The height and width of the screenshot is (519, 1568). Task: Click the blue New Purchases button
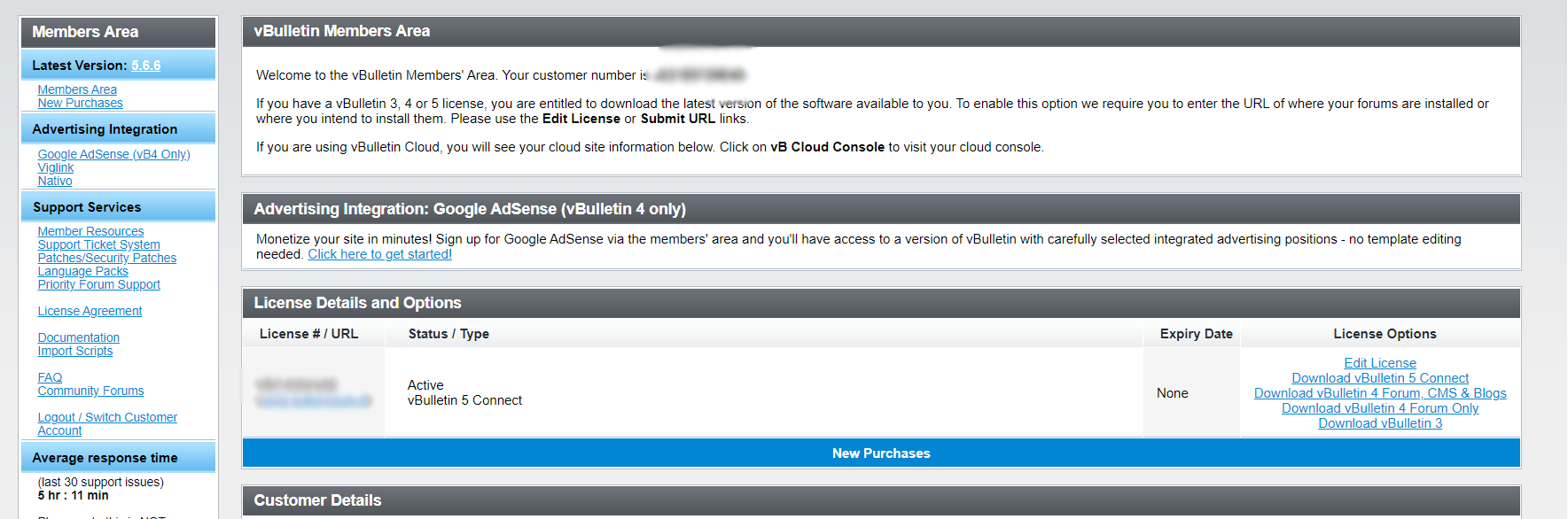click(x=881, y=453)
